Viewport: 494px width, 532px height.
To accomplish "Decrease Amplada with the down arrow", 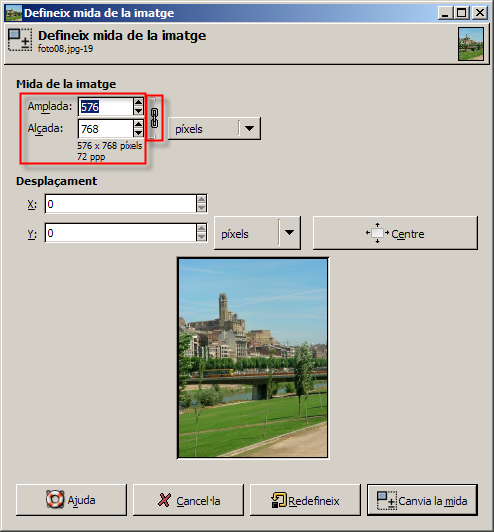I will pos(138,111).
